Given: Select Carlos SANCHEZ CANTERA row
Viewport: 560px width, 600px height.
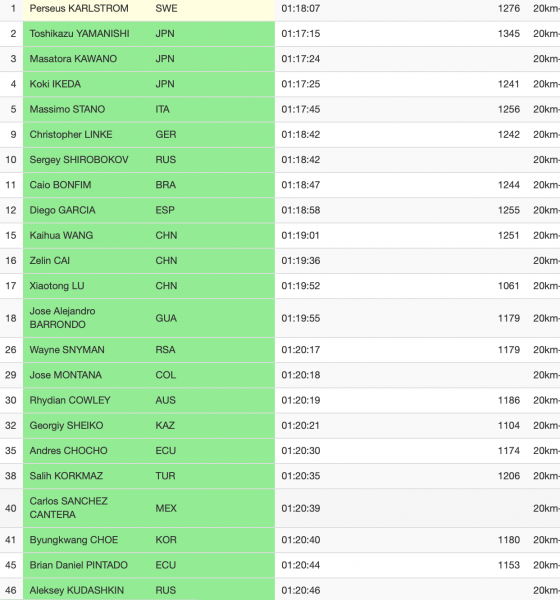Looking at the screenshot, I should tap(280, 508).
